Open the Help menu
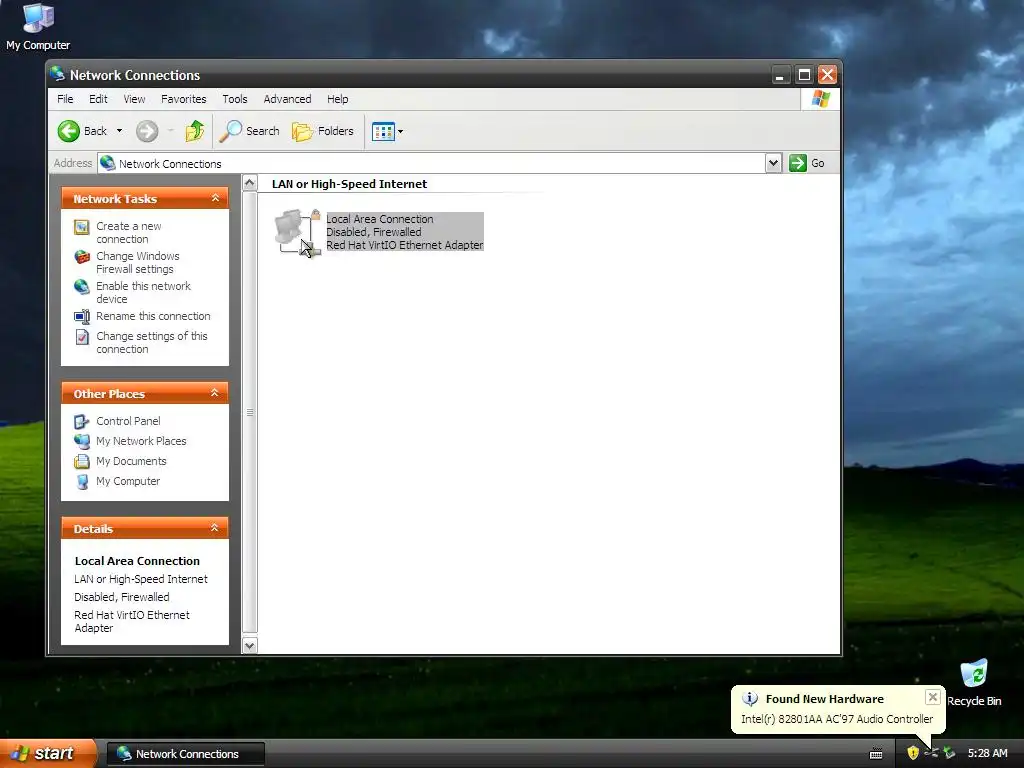This screenshot has width=1024, height=768. point(338,99)
